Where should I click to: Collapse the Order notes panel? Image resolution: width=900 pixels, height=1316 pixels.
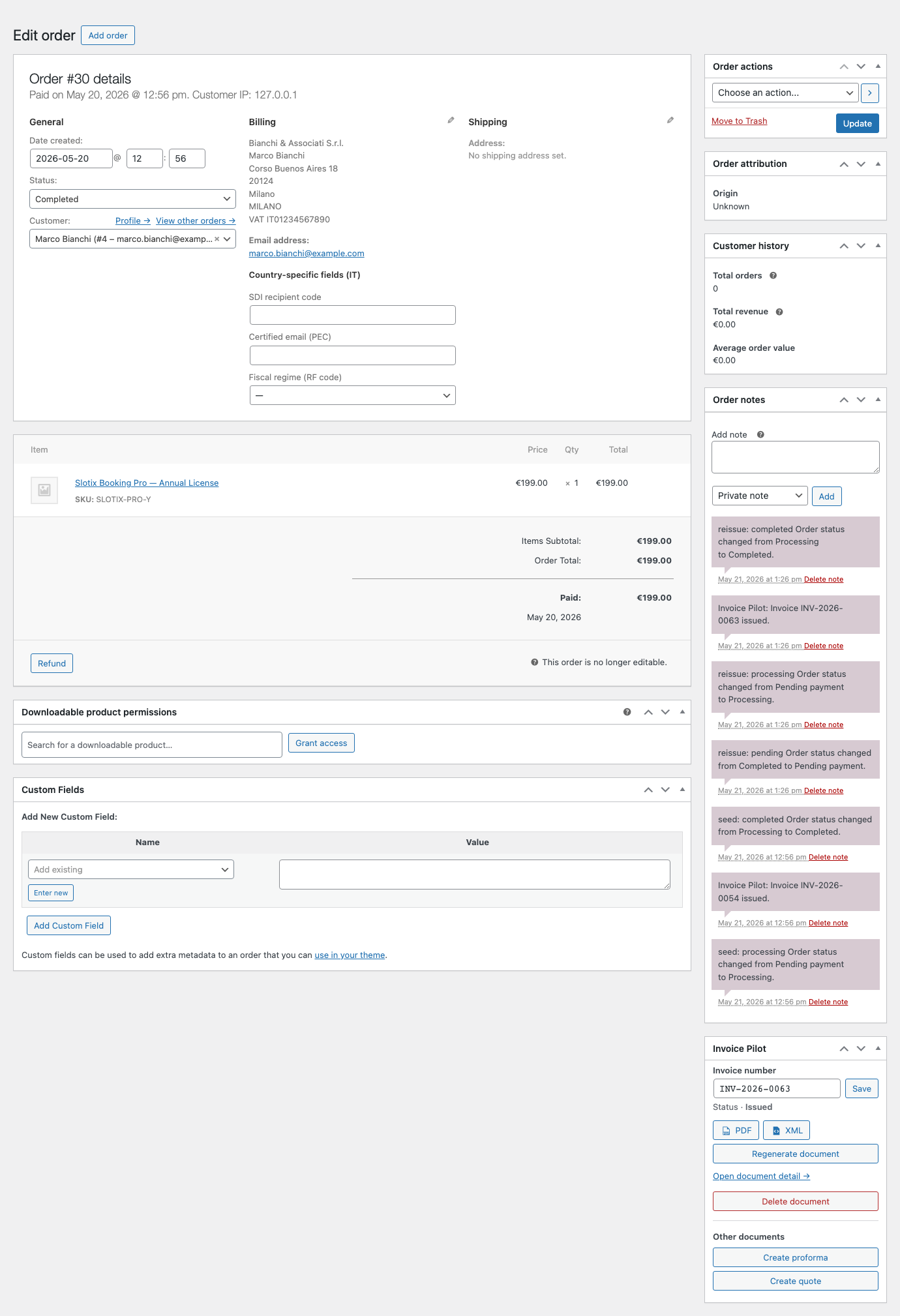pyautogui.click(x=878, y=400)
